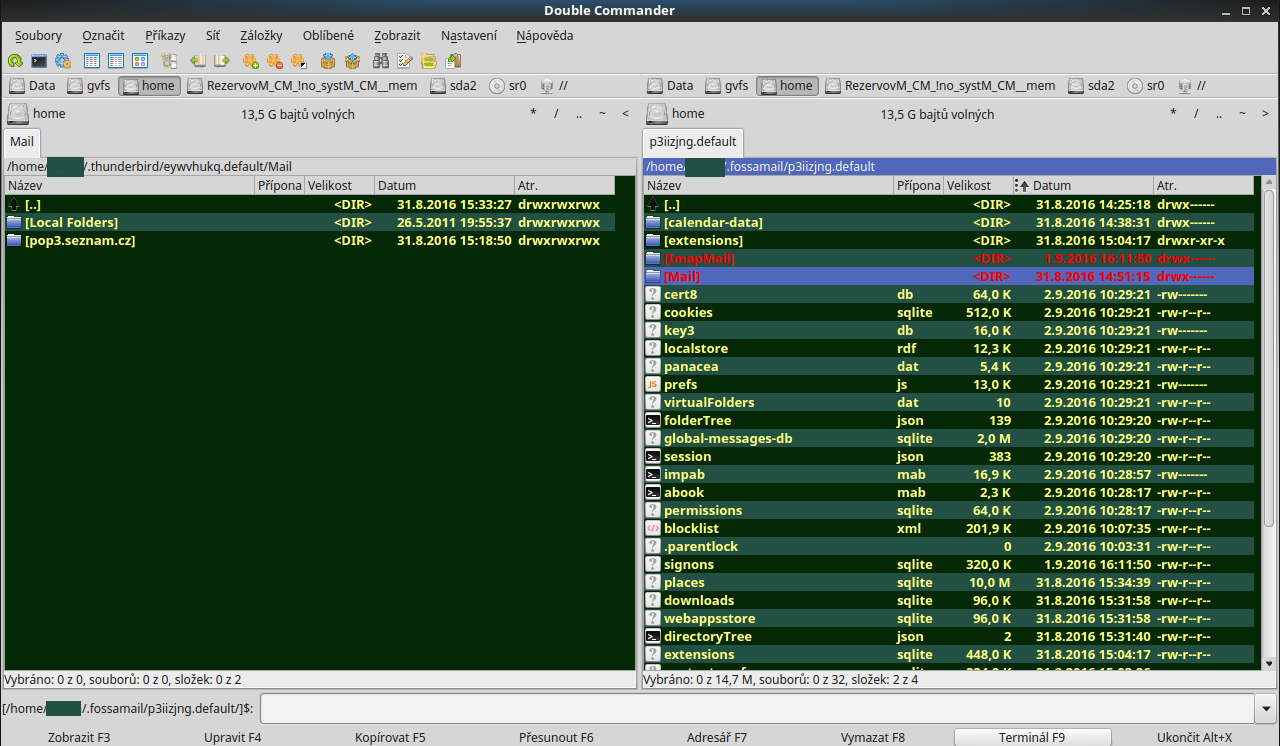Select sda2 drive in left panel
Viewport: 1280px width, 746px height.
click(x=454, y=86)
